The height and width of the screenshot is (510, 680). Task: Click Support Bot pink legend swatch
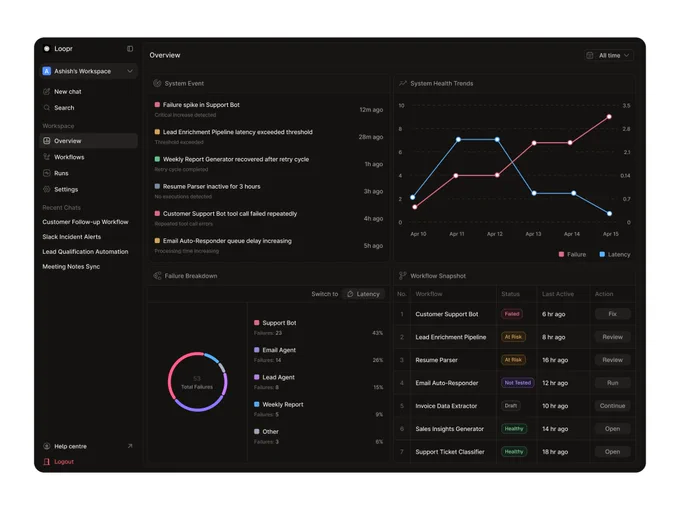click(257, 323)
